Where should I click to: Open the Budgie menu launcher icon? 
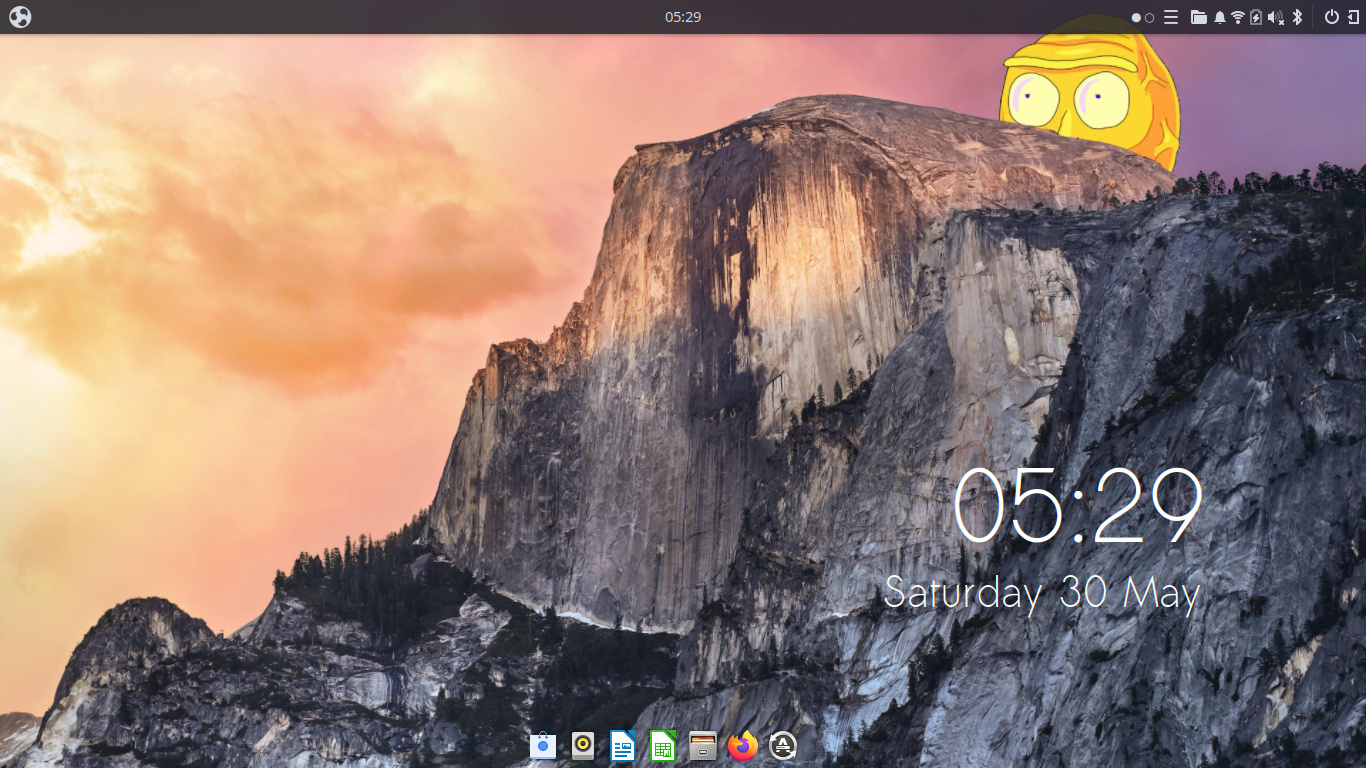(x=20, y=17)
